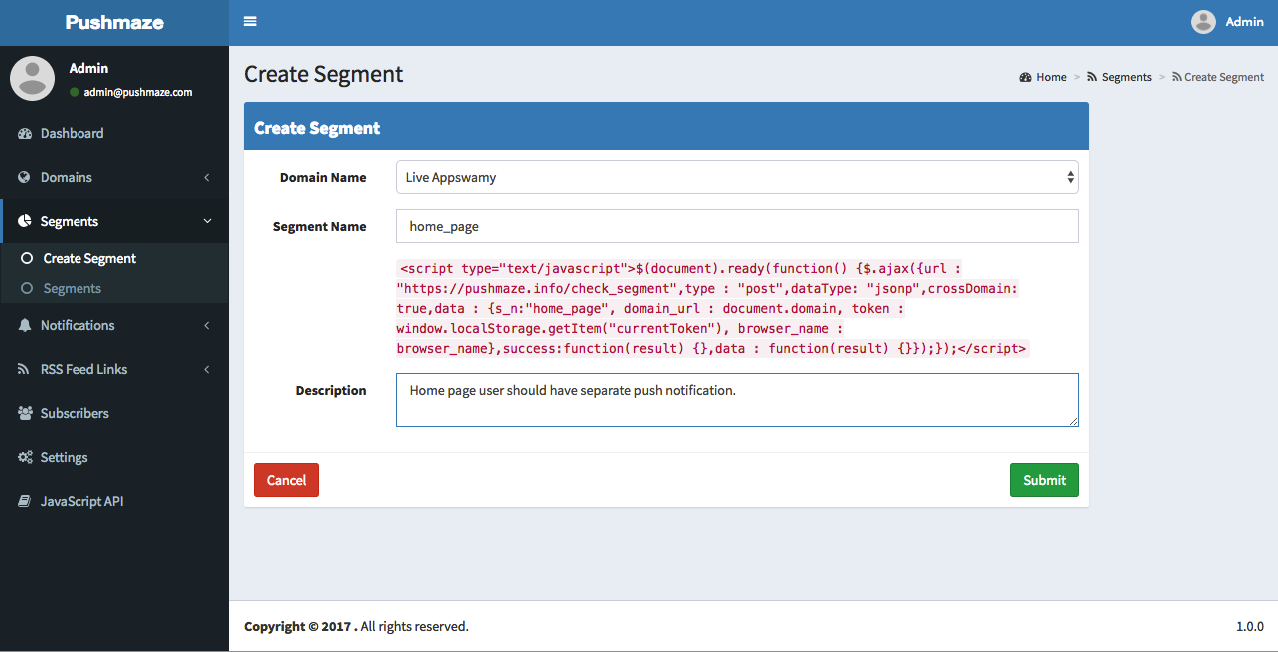Open the JavaScript API page
The width and height of the screenshot is (1278, 652).
[x=114, y=502]
